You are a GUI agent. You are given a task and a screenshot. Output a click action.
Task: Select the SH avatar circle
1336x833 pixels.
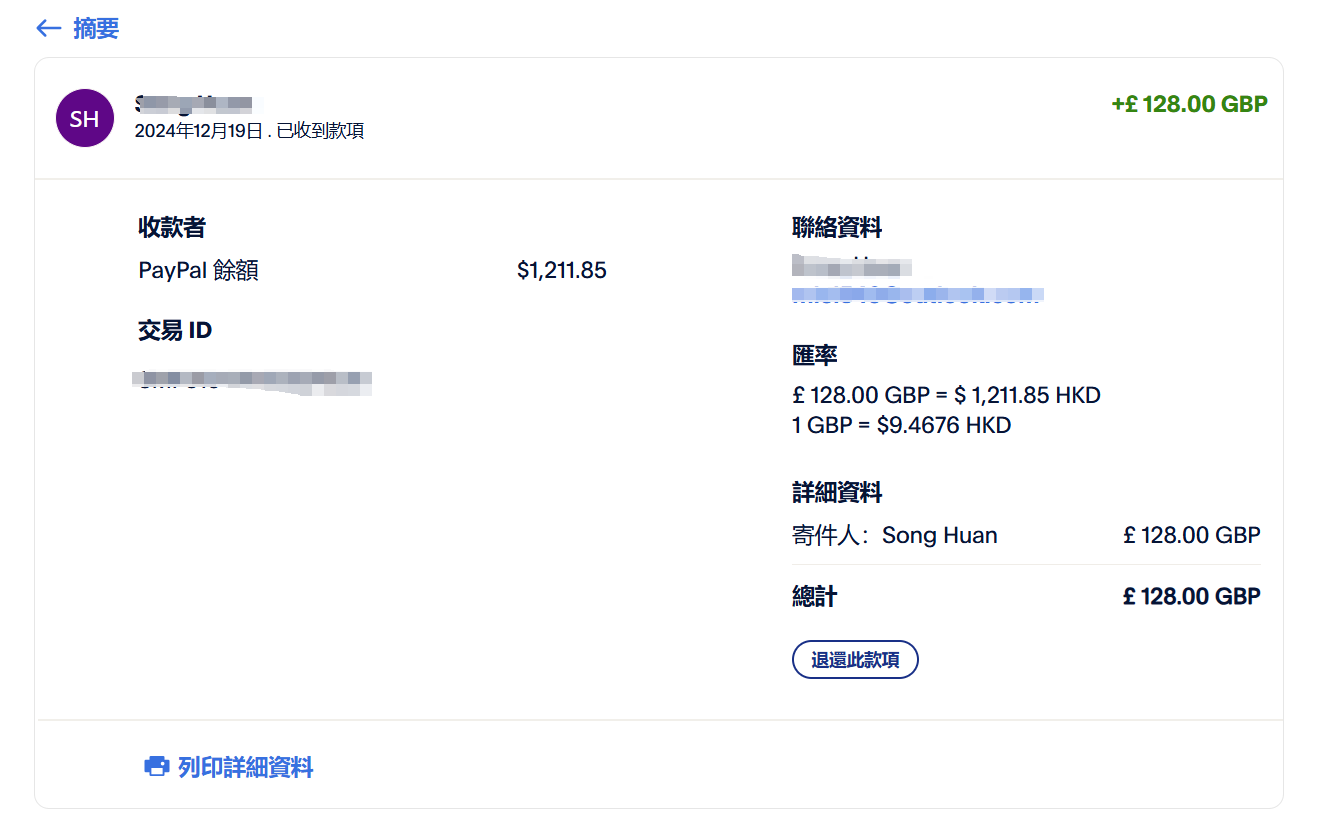pyautogui.click(x=85, y=118)
